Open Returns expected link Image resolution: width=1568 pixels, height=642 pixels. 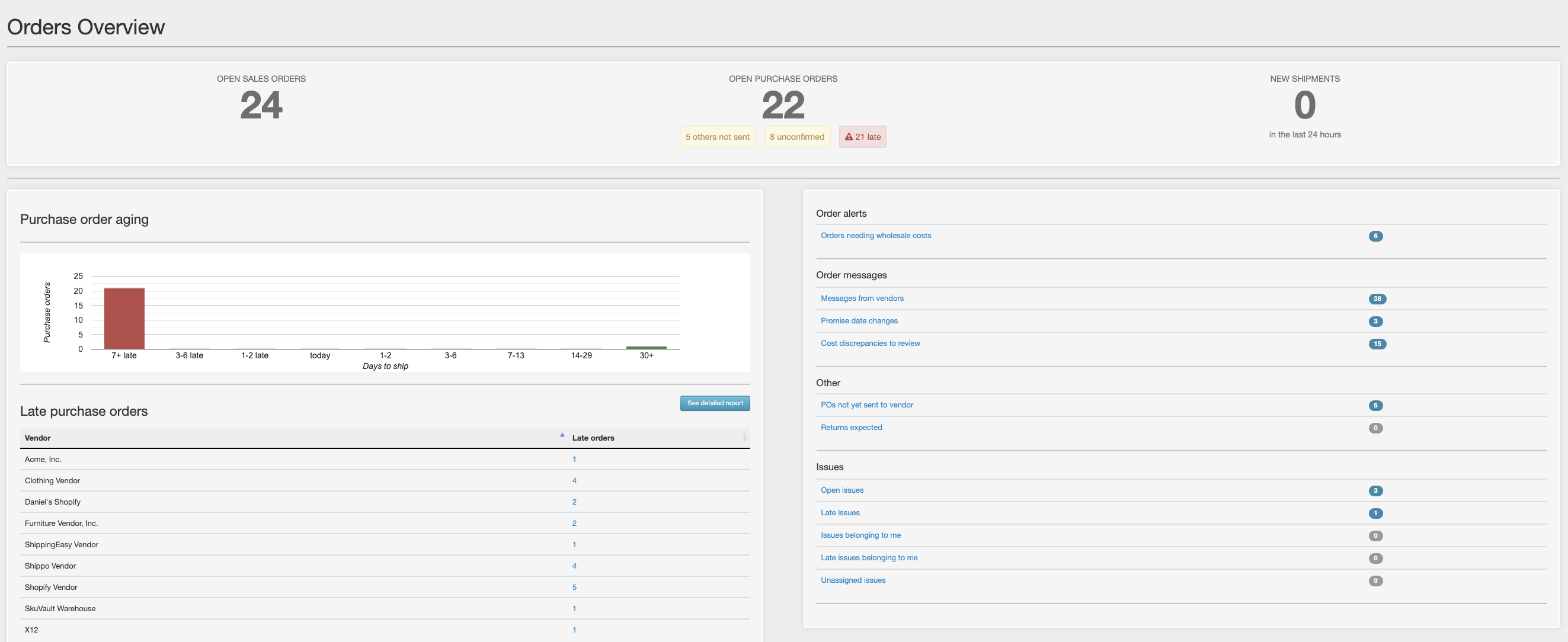[851, 427]
